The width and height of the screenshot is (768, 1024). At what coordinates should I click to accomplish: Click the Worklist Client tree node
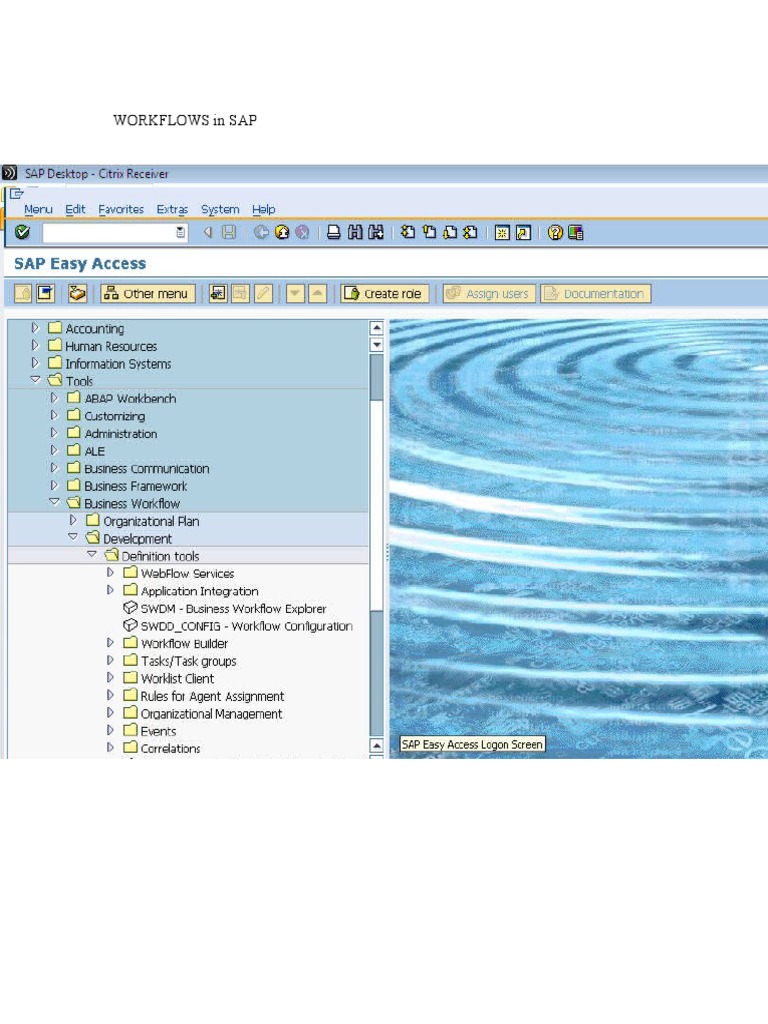[x=177, y=679]
